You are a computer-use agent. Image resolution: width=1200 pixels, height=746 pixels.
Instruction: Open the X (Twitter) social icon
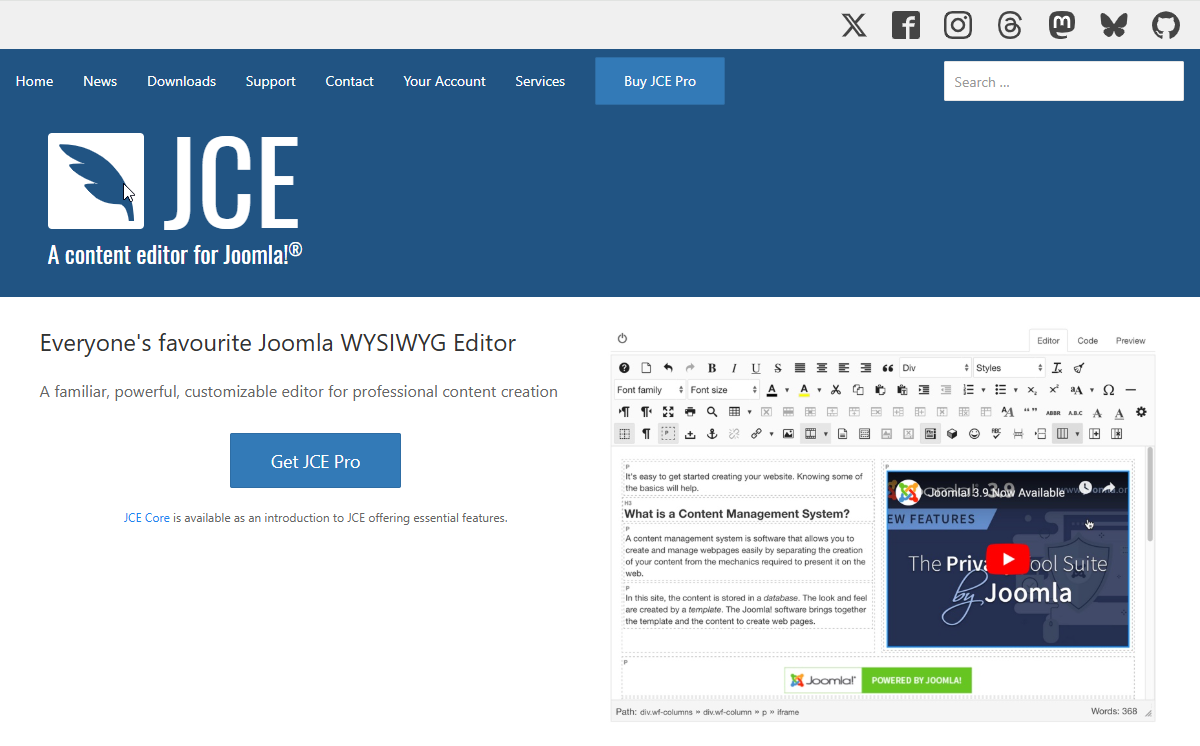854,25
